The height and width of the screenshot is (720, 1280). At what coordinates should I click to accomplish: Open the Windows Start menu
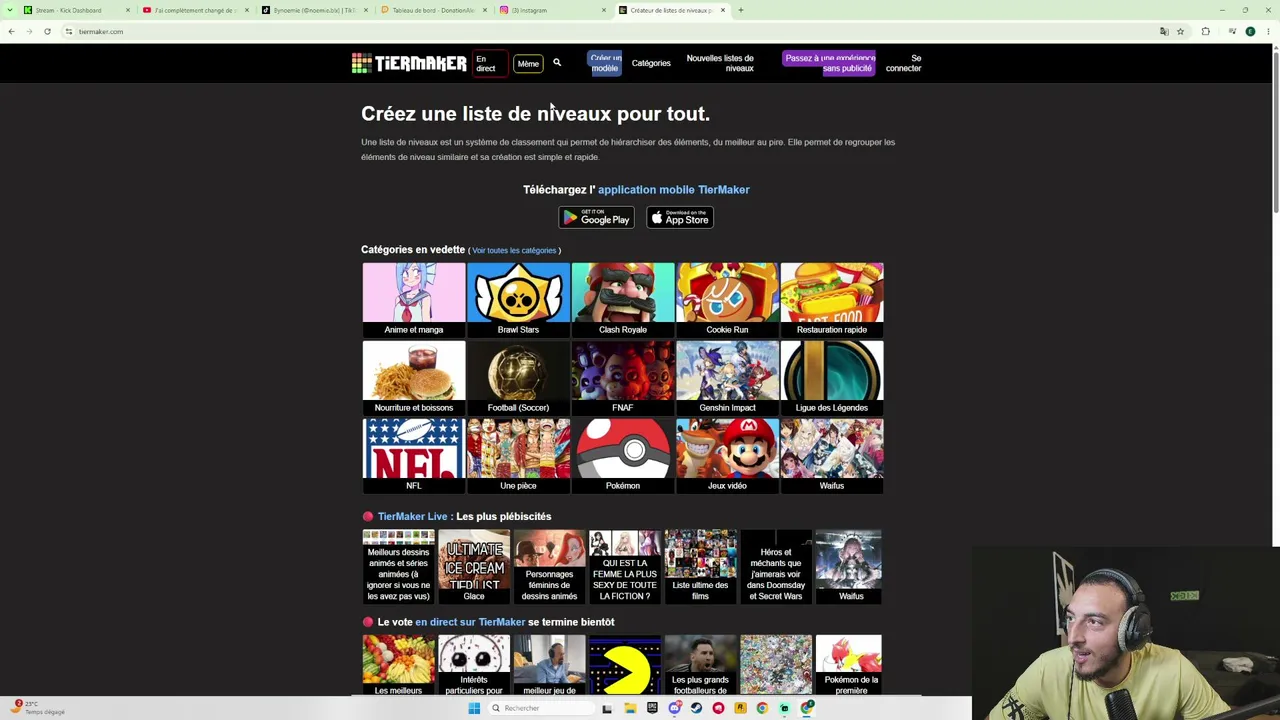[x=474, y=708]
